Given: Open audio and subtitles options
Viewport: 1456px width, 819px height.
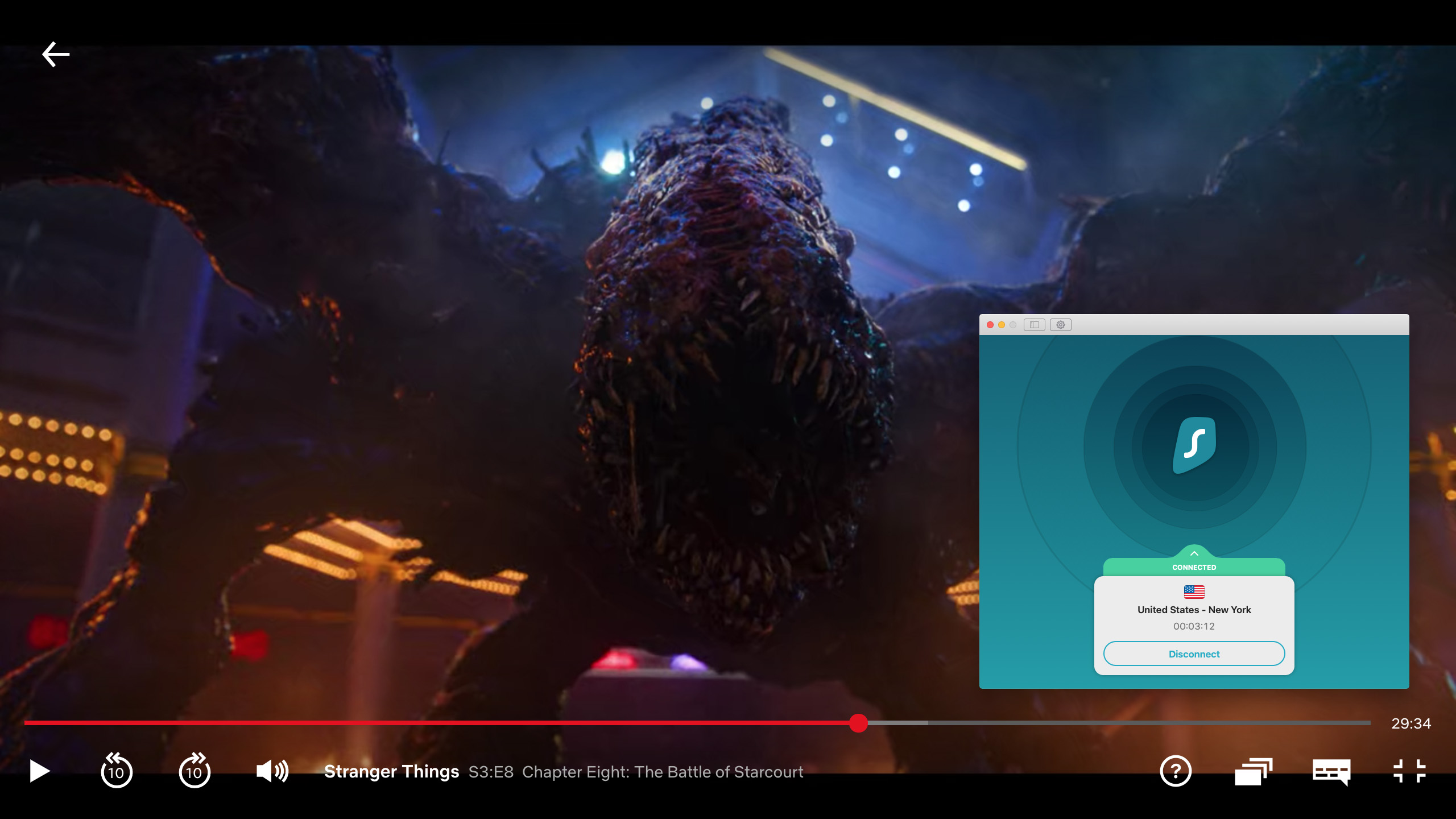Looking at the screenshot, I should coord(1331,772).
